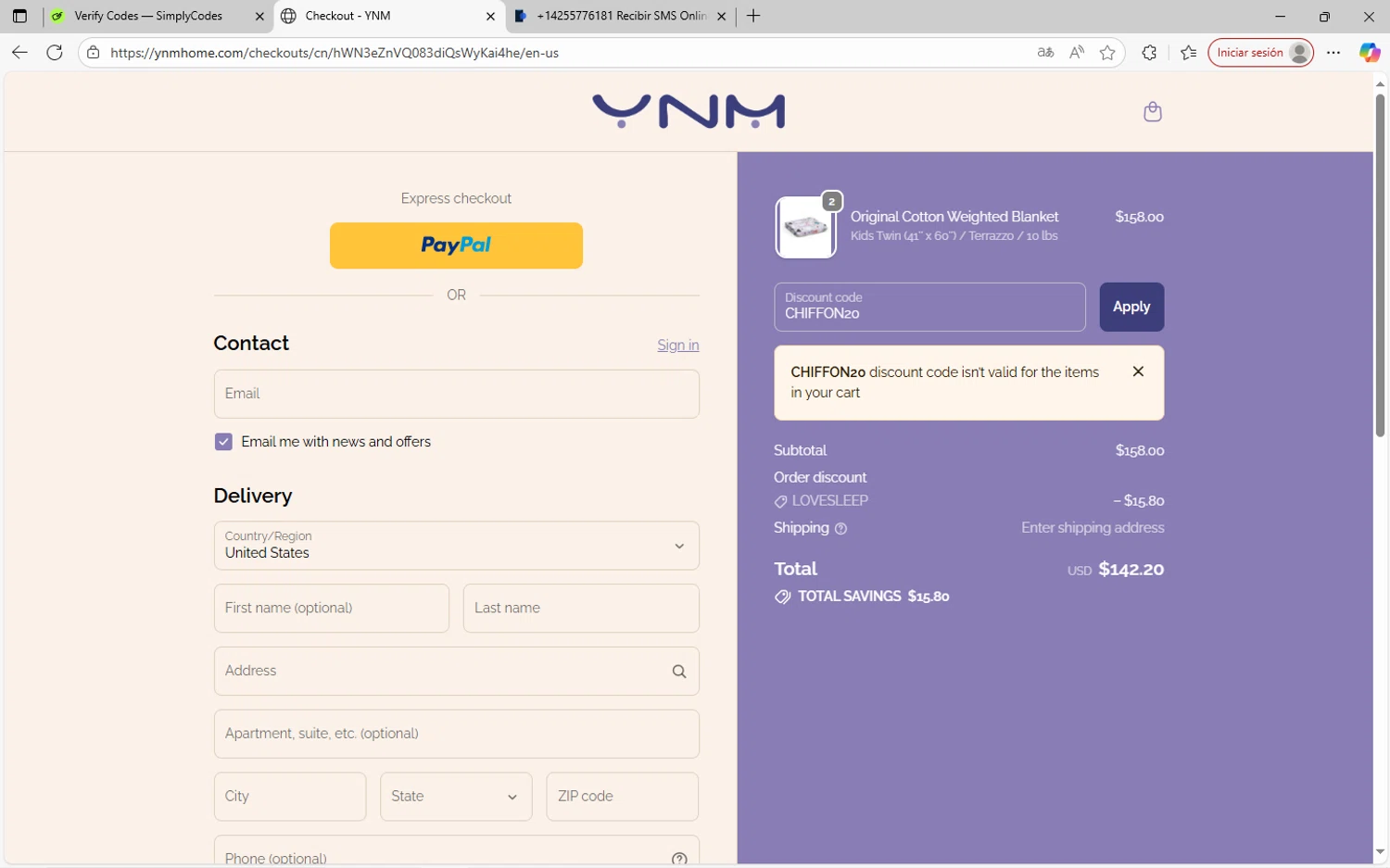The height and width of the screenshot is (868, 1390).
Task: Open the State dropdown
Action: 456,797
